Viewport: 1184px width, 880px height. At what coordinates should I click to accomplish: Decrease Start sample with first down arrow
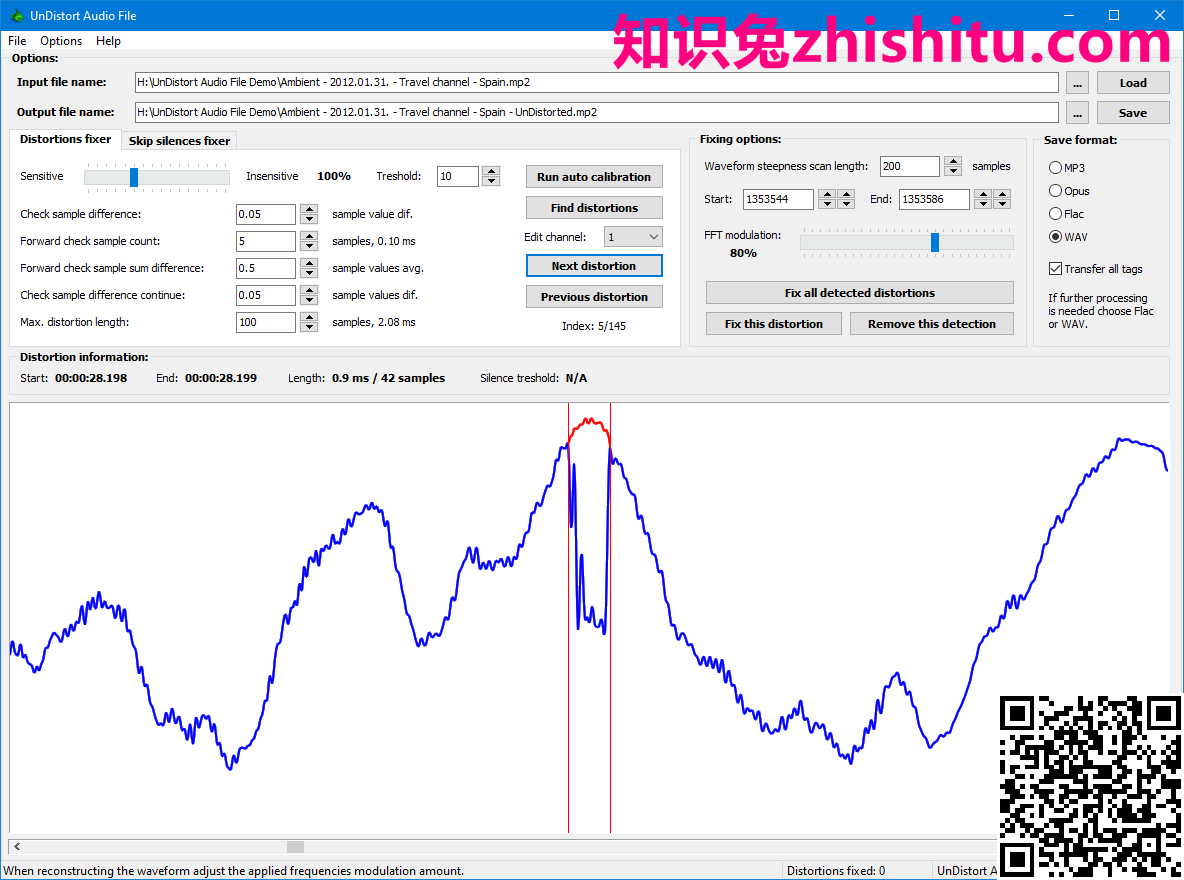[828, 204]
